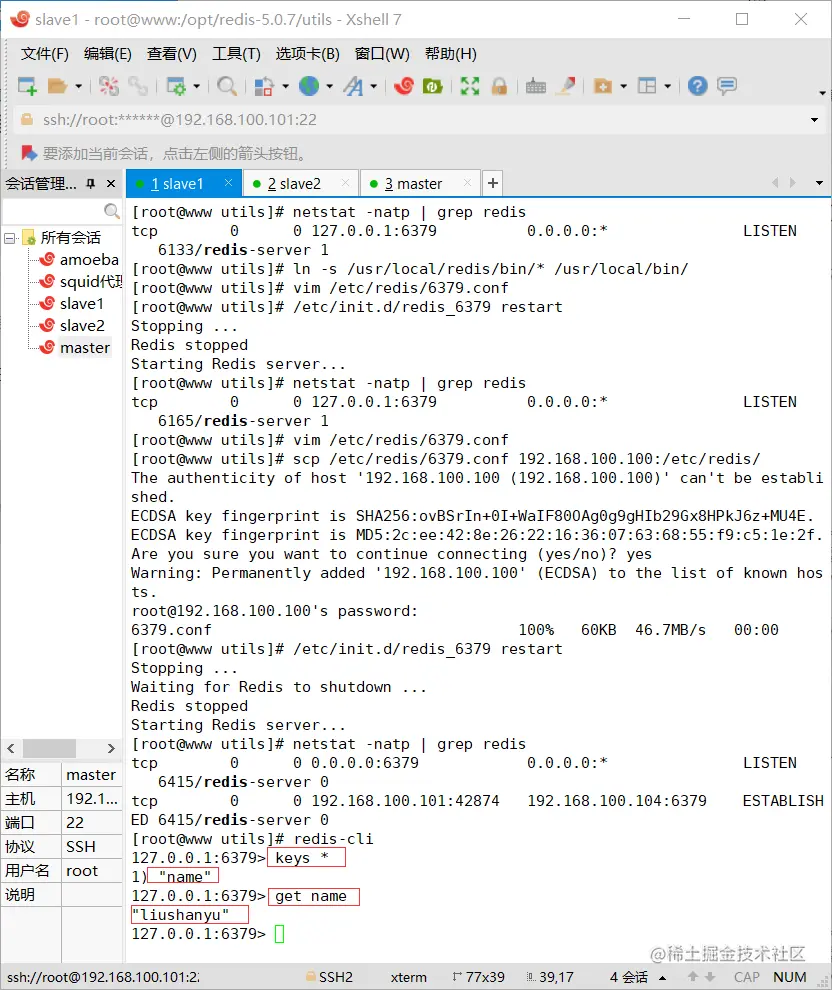
Task: Click the new folder plus toolbar icon
Action: (x=603, y=86)
